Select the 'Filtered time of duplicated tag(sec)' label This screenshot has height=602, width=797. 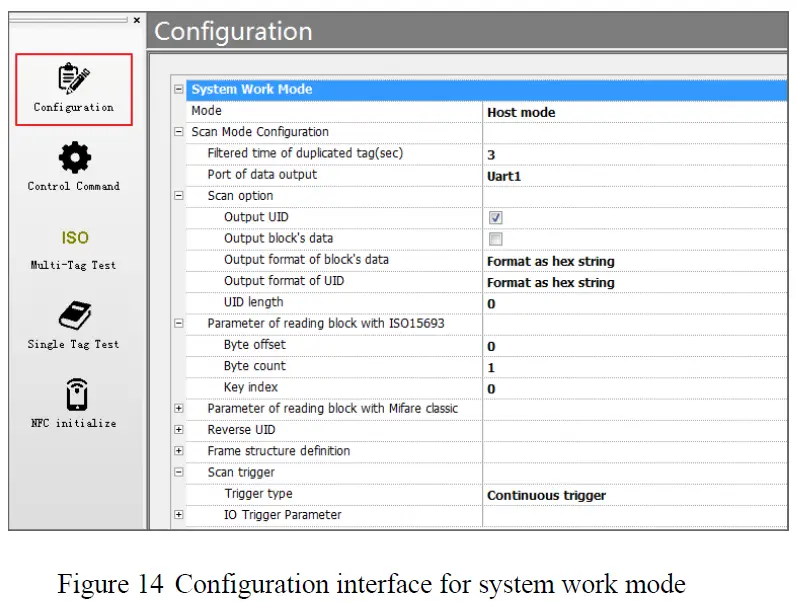point(305,153)
